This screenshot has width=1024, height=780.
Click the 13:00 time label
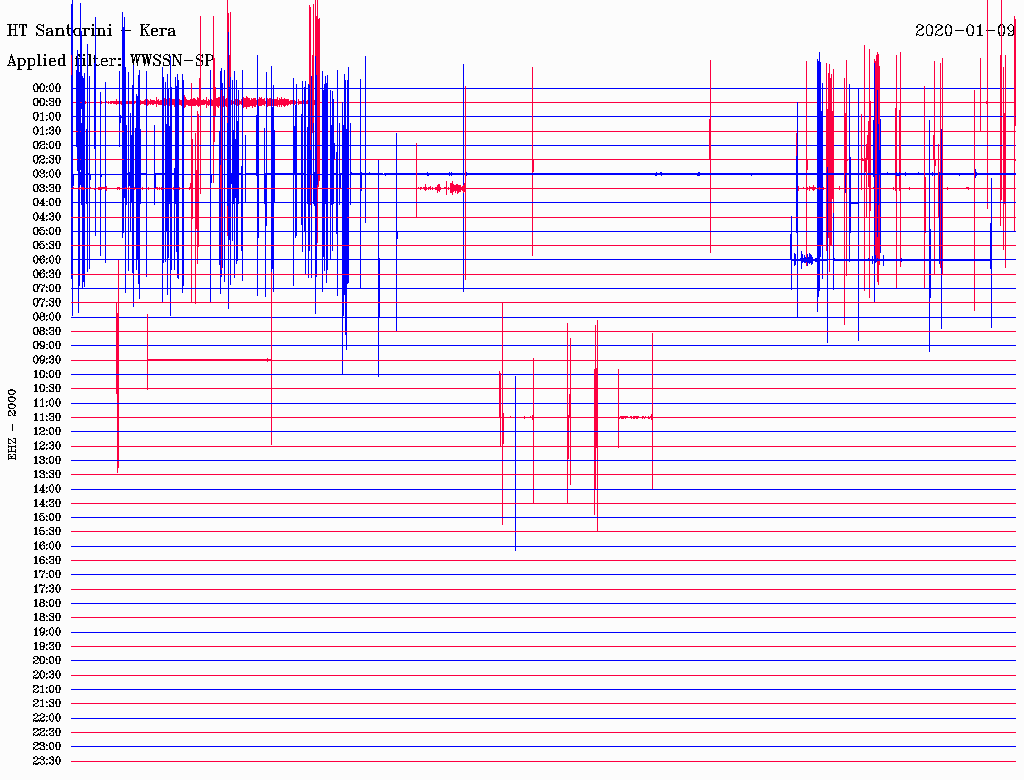(47, 461)
